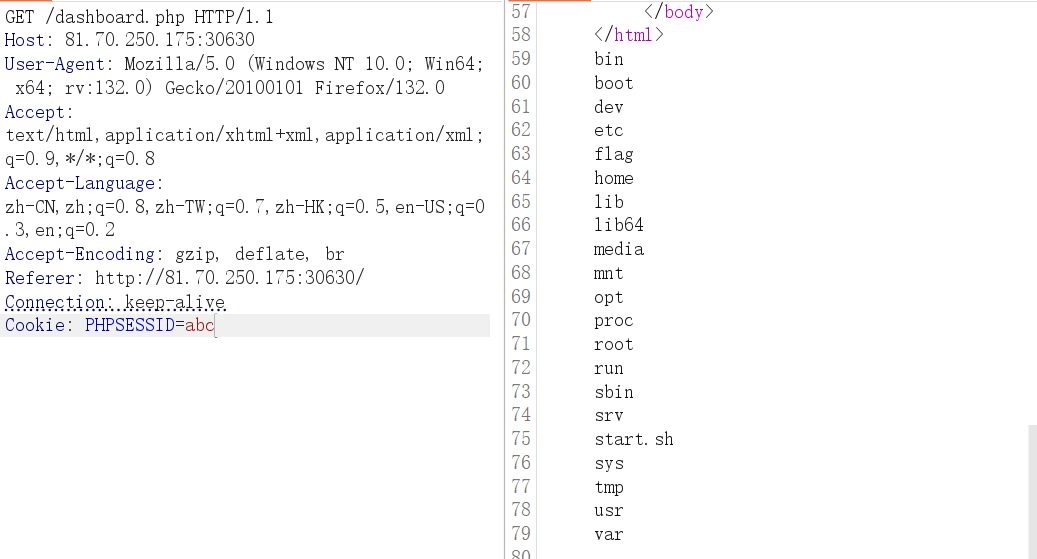1037x559 pixels.
Task: Click the Host header line
Action: tap(129, 40)
